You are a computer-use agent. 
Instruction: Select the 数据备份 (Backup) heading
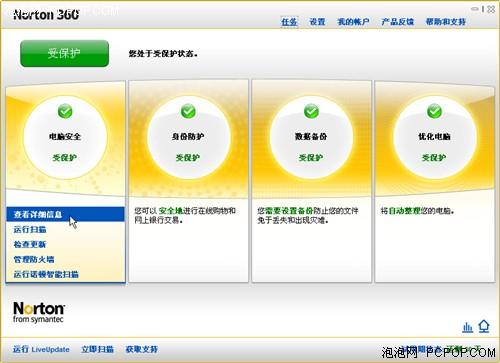(x=311, y=136)
